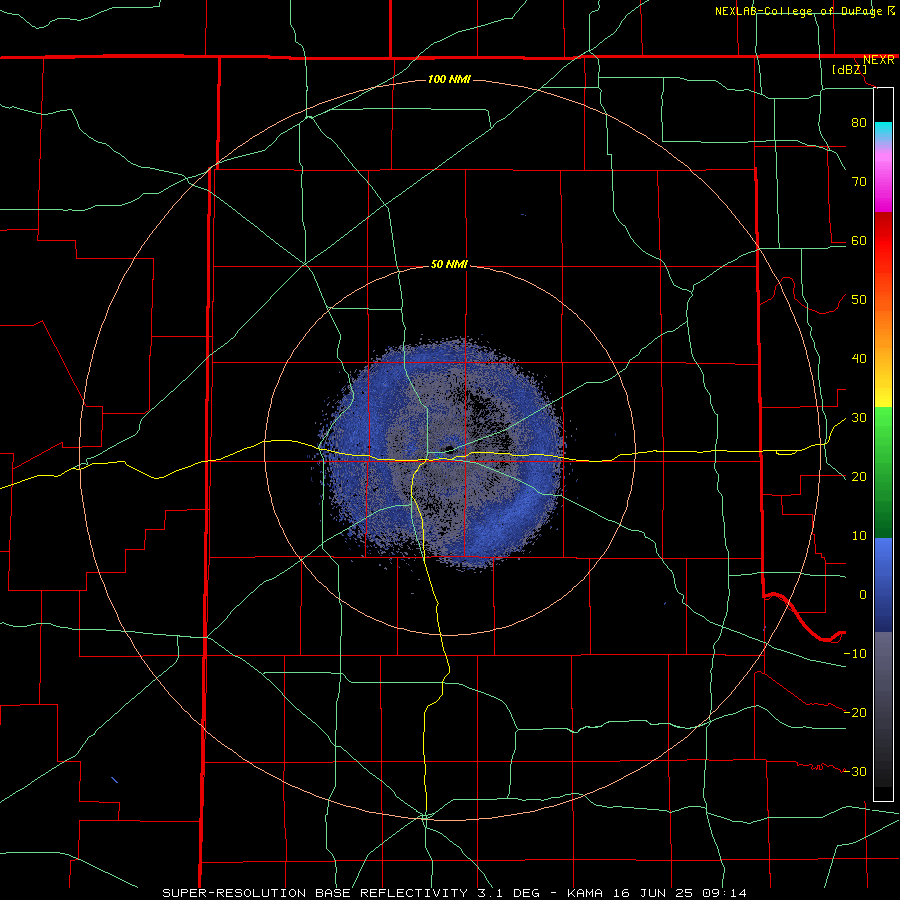Click the 30 value on the dBZ scale

coord(859,418)
